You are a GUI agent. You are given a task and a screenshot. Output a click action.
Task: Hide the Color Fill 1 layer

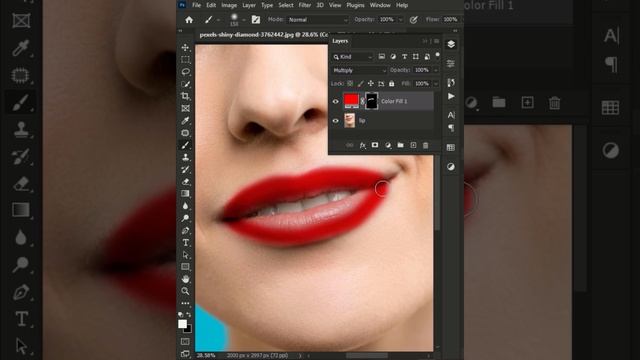point(336,101)
